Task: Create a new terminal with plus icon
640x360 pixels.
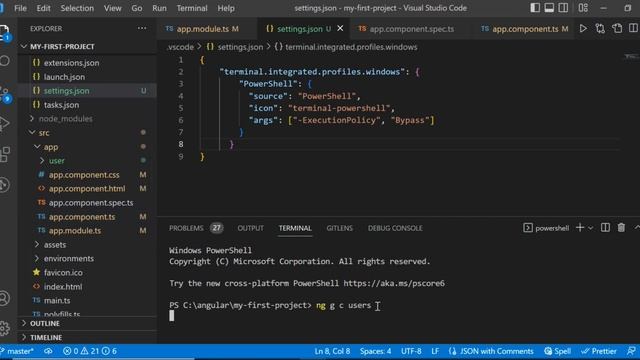Action: (x=580, y=228)
